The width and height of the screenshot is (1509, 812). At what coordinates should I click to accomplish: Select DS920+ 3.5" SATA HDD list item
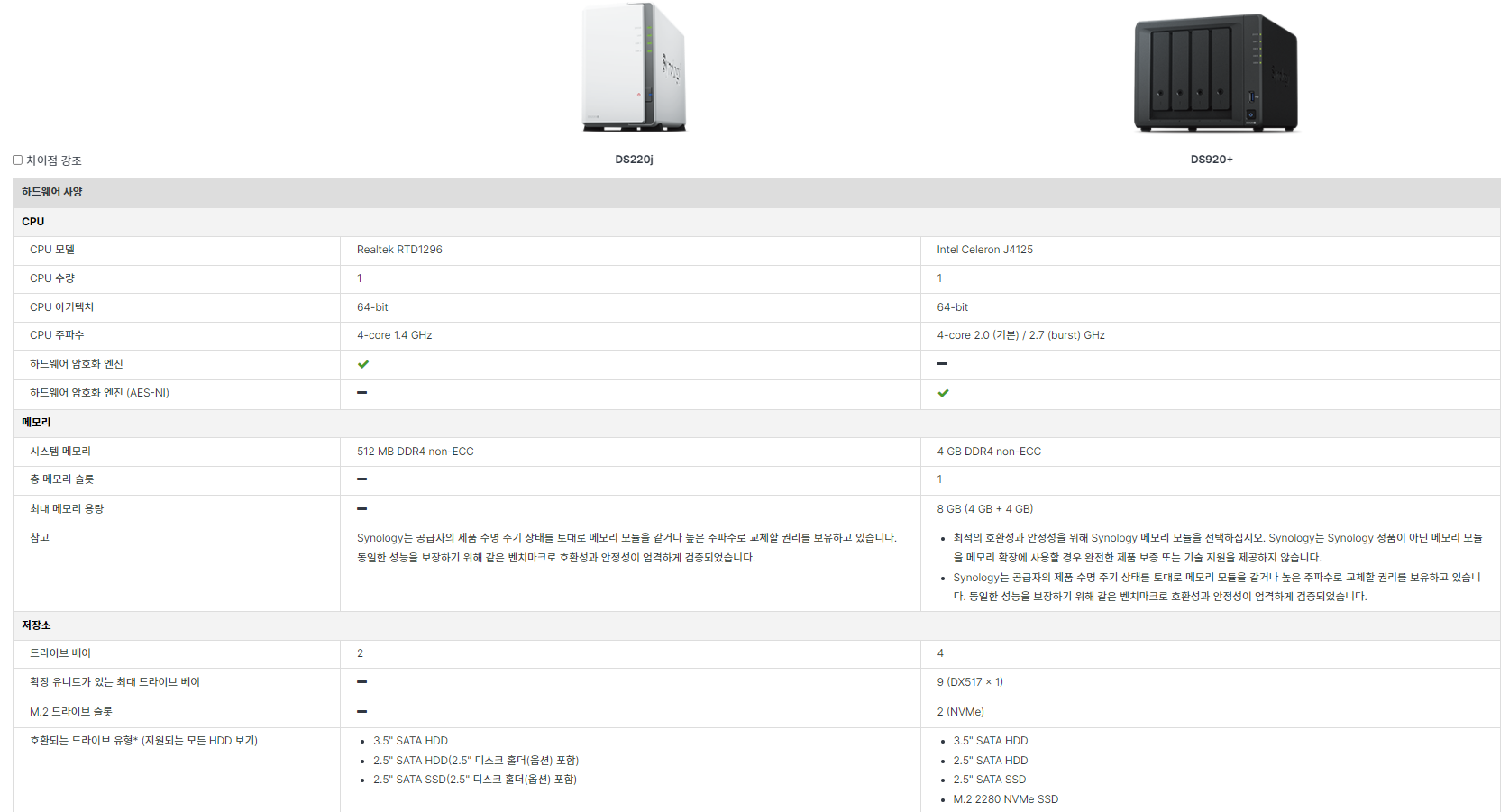coord(991,741)
